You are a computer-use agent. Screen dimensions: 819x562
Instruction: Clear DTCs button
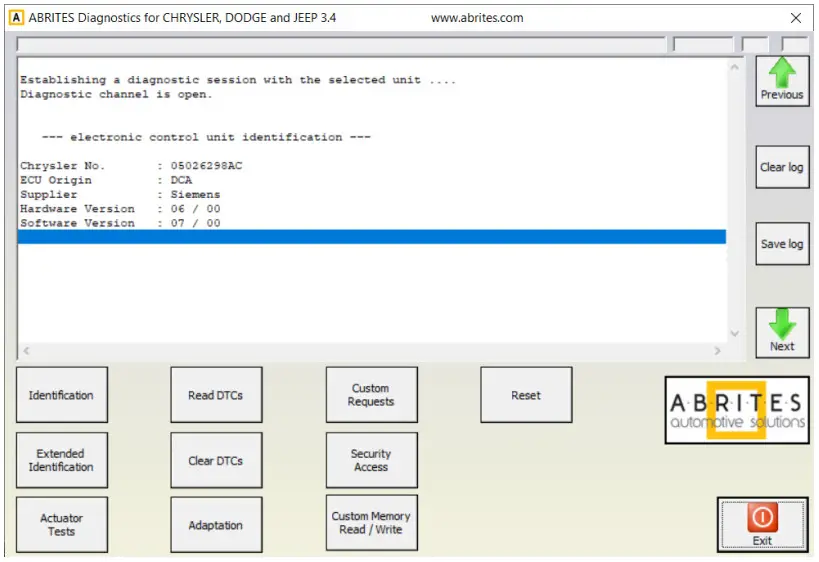click(216, 460)
